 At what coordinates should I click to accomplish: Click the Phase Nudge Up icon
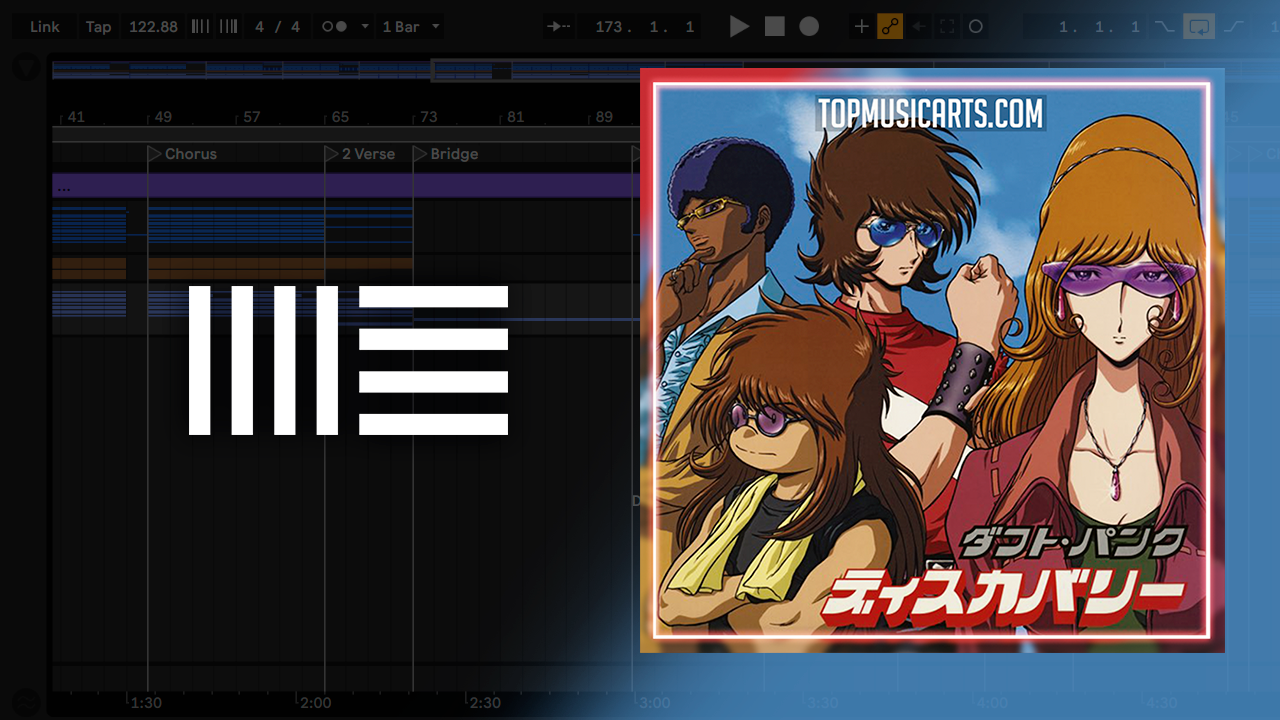click(229, 27)
